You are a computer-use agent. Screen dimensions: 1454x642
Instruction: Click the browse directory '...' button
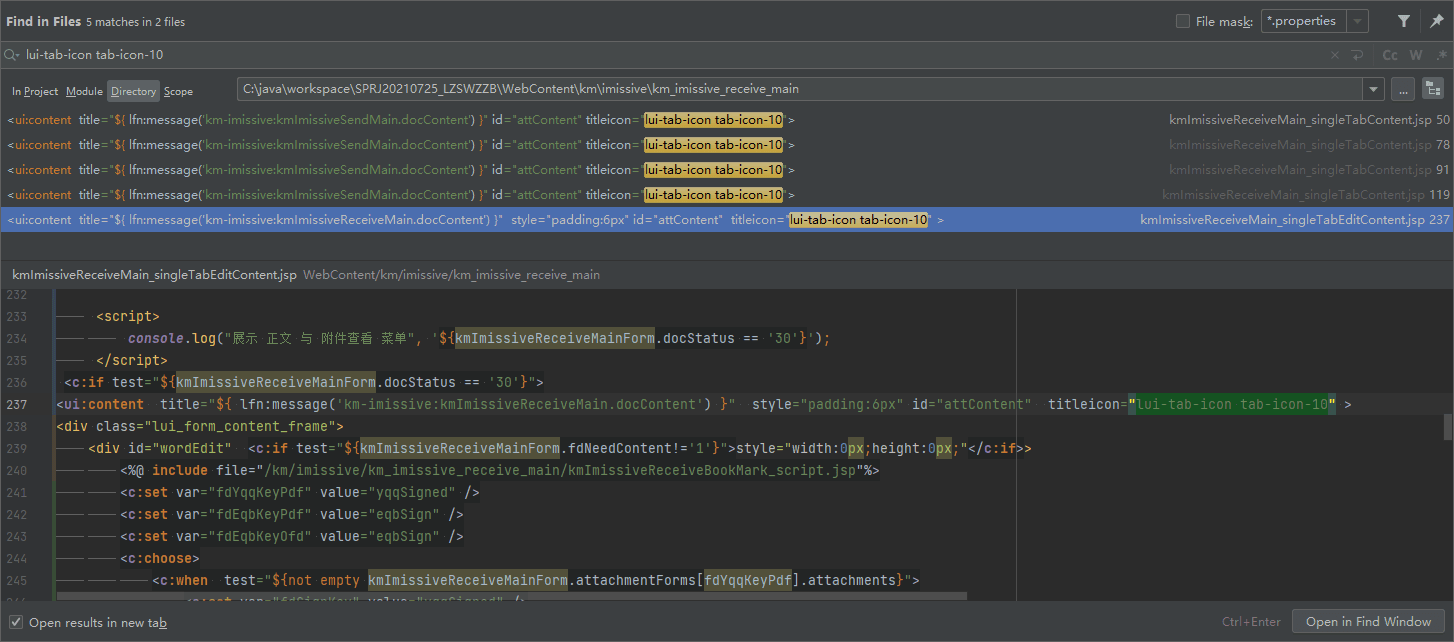coord(1403,89)
